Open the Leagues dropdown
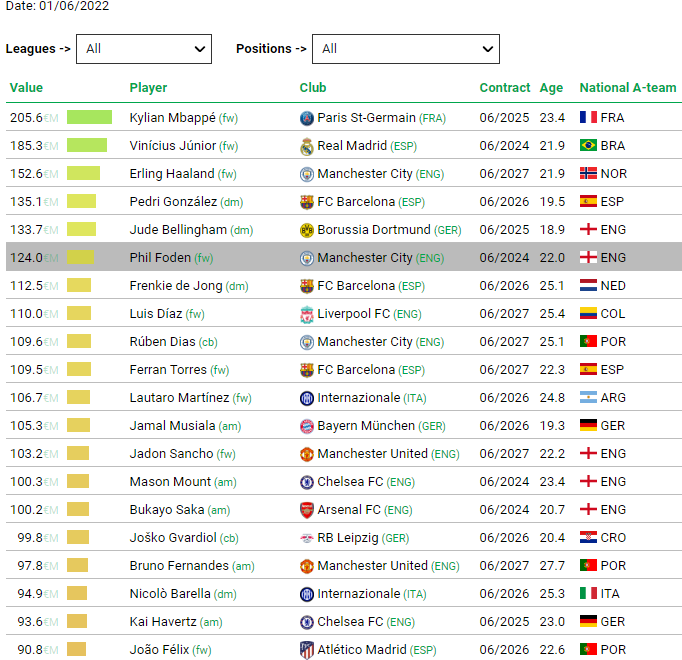The width and height of the screenshot is (682, 660). pos(144,49)
